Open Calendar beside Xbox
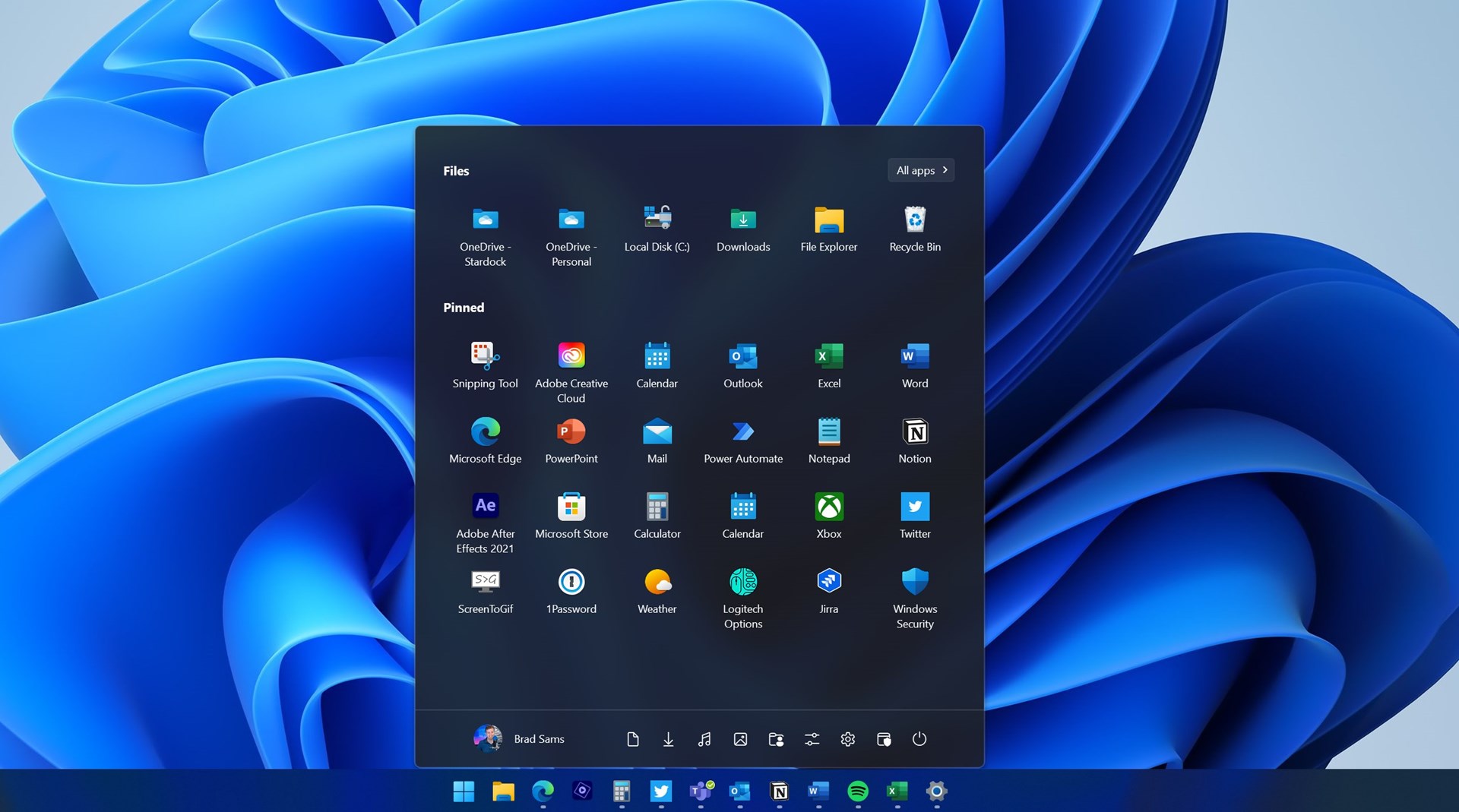Viewport: 1459px width, 812px height. point(743,516)
